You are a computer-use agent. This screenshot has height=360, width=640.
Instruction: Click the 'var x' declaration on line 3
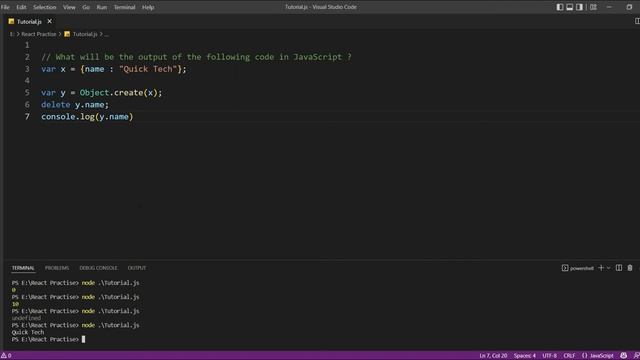pos(53,69)
